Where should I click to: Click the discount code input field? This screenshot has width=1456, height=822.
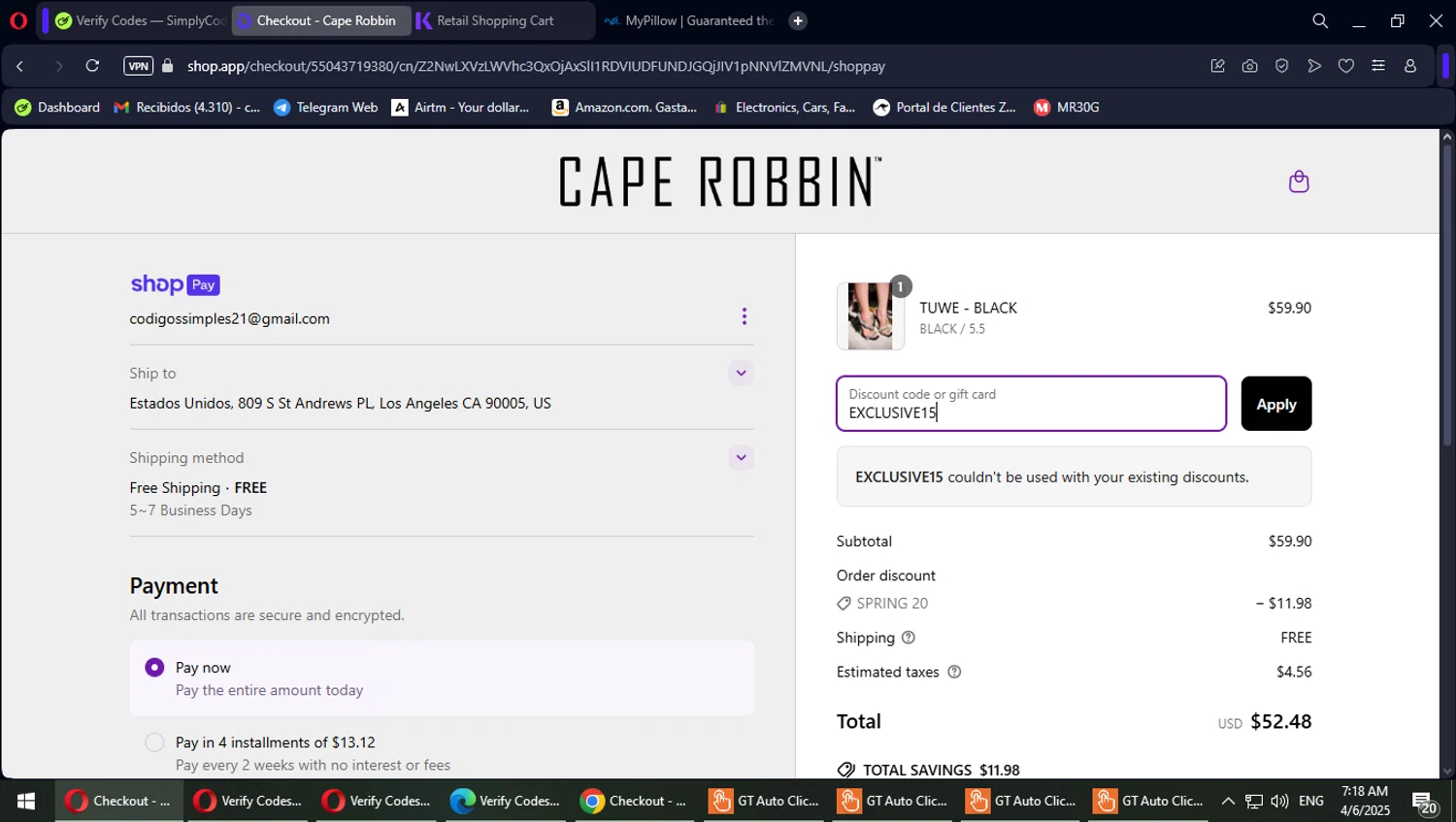[1031, 404]
